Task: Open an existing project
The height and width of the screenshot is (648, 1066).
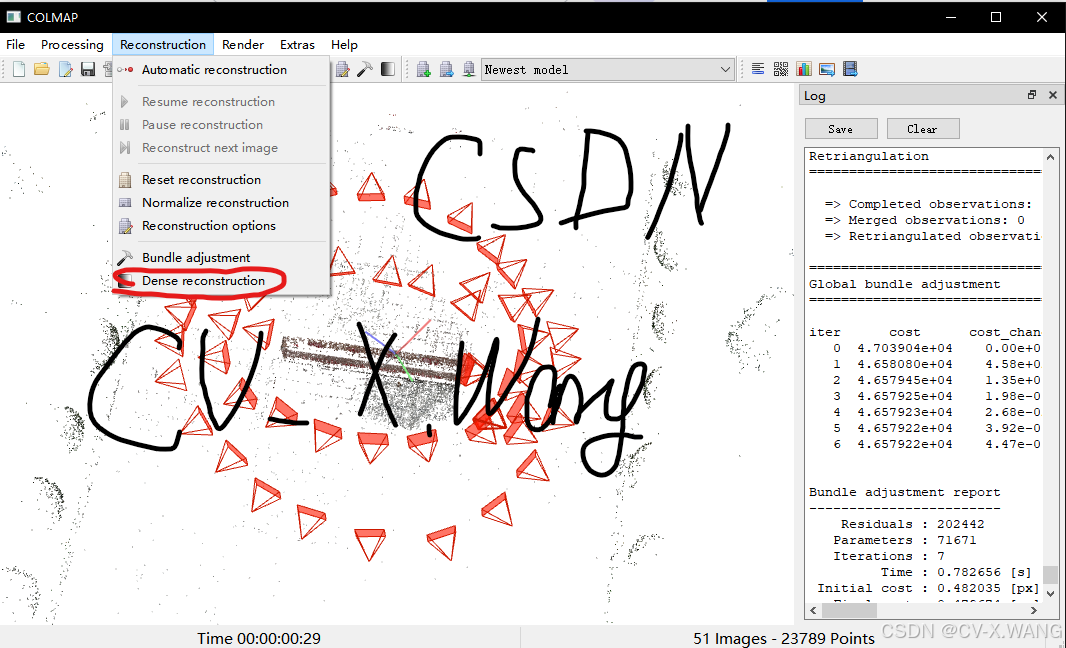Action: pos(40,68)
